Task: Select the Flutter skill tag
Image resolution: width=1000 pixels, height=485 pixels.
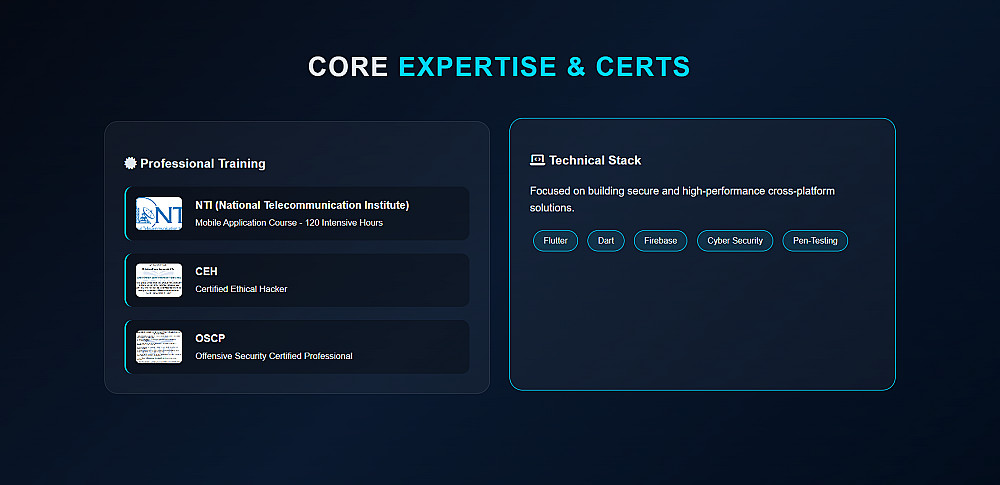Action: (555, 241)
